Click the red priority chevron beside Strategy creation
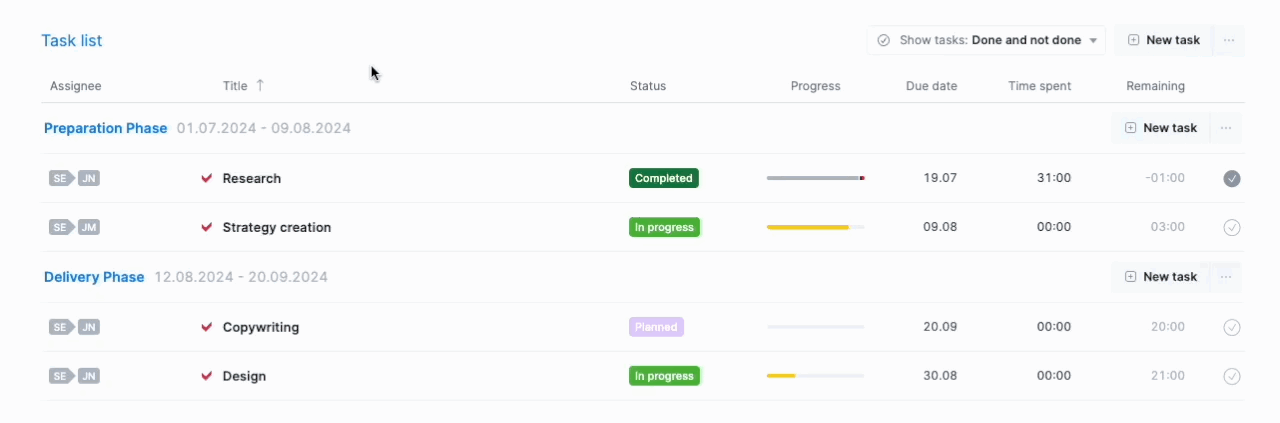 pos(207,227)
